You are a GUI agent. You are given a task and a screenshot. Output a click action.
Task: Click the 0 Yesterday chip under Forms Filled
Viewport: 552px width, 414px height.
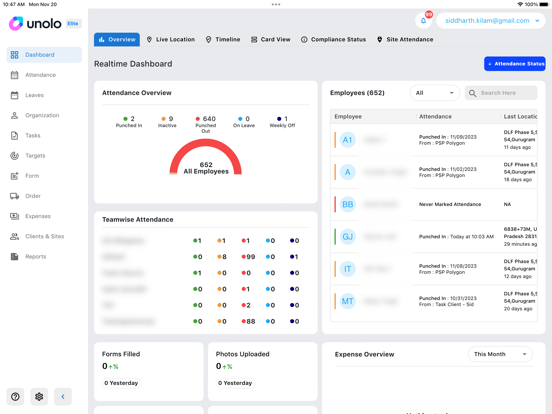tap(121, 383)
